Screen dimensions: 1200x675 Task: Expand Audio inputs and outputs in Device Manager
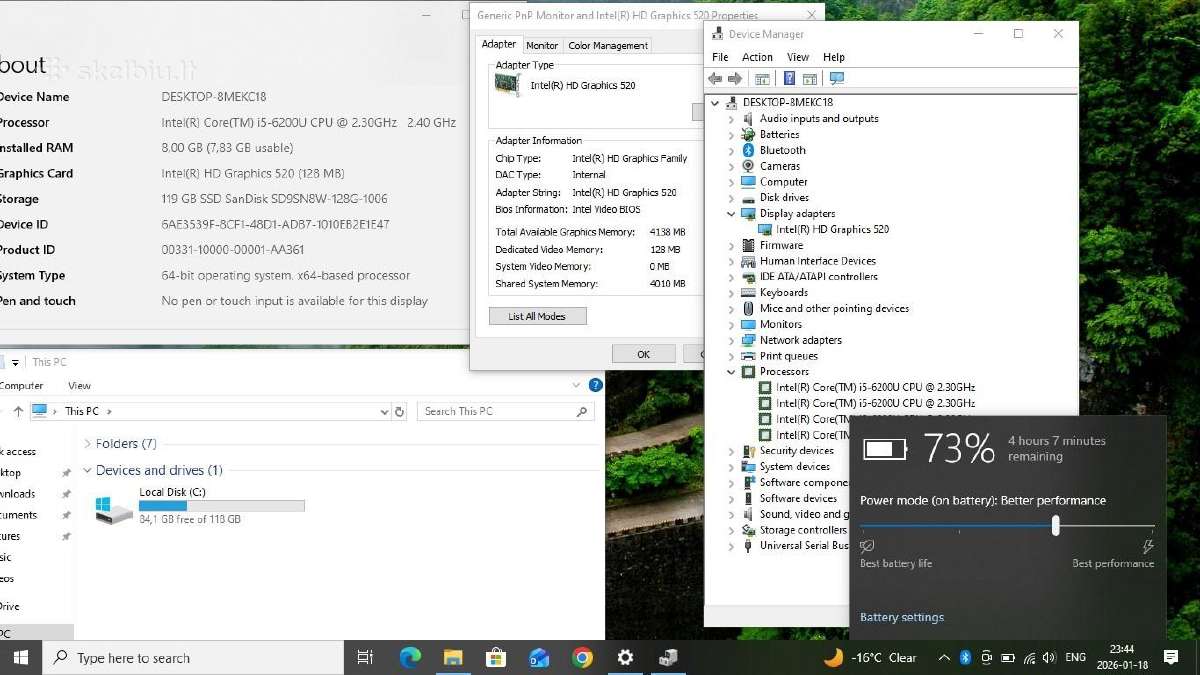click(731, 119)
